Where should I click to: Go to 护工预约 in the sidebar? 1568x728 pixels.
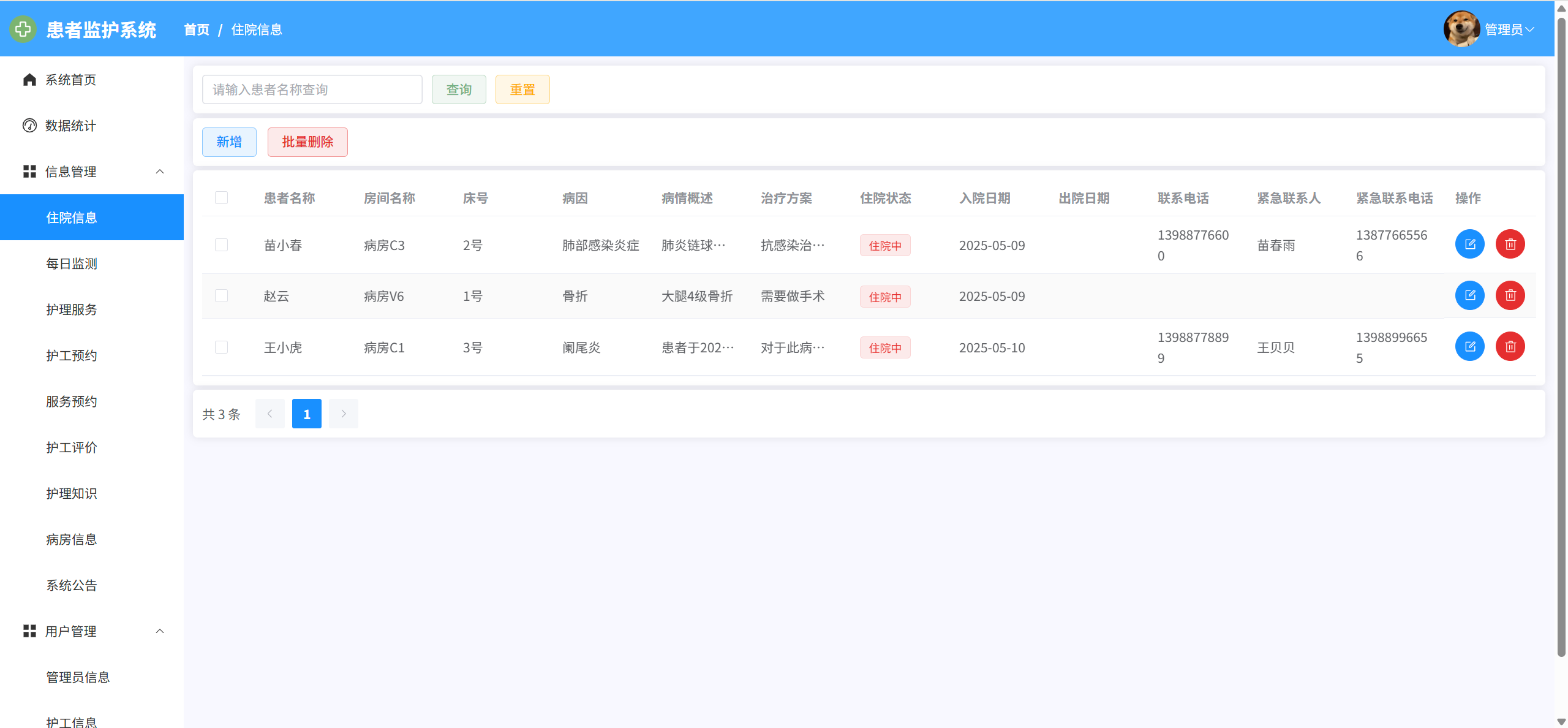coord(72,355)
